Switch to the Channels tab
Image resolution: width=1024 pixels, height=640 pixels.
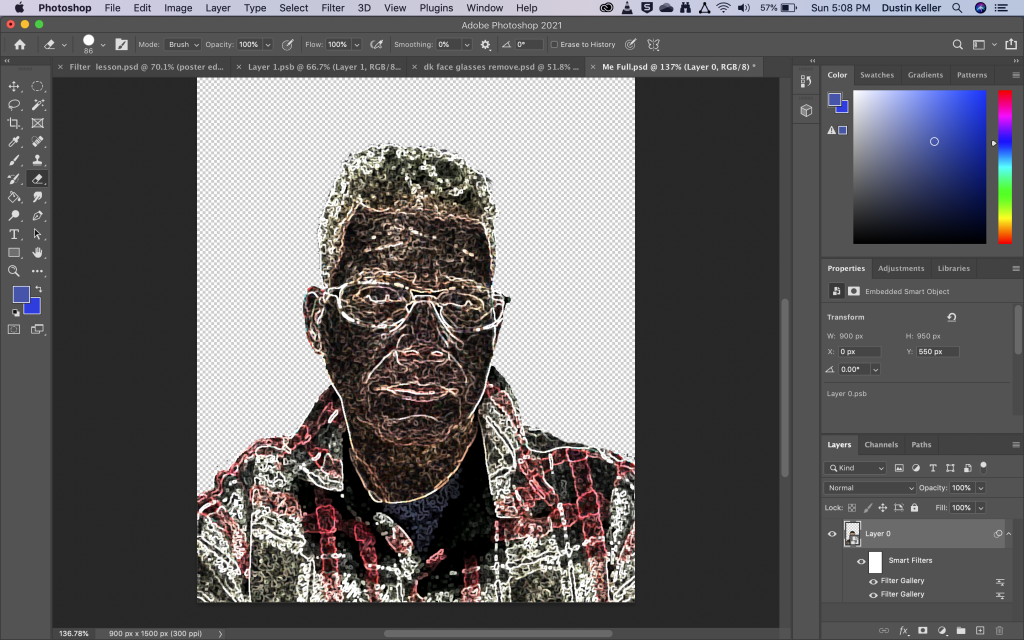click(x=881, y=445)
